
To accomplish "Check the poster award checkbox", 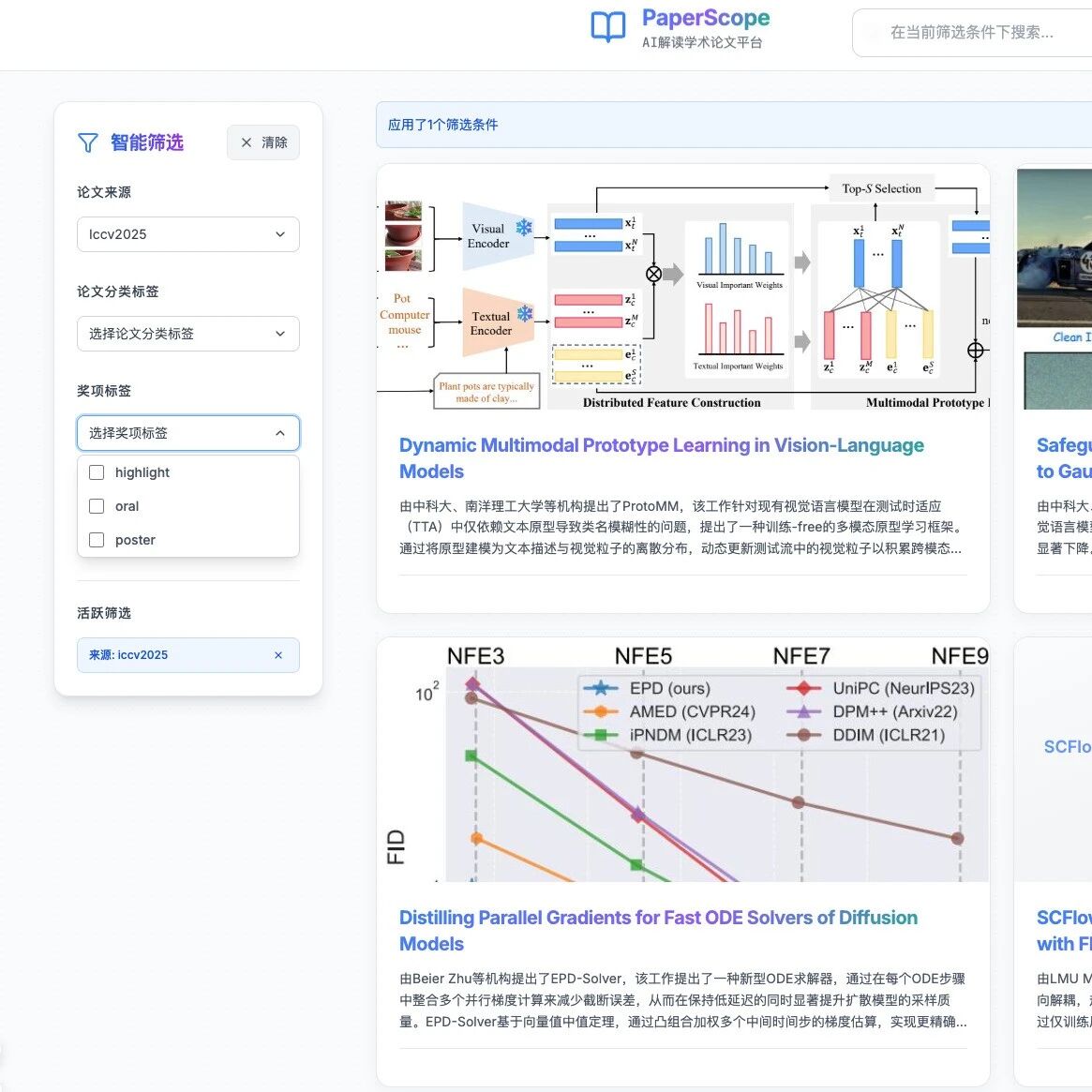I will [97, 540].
